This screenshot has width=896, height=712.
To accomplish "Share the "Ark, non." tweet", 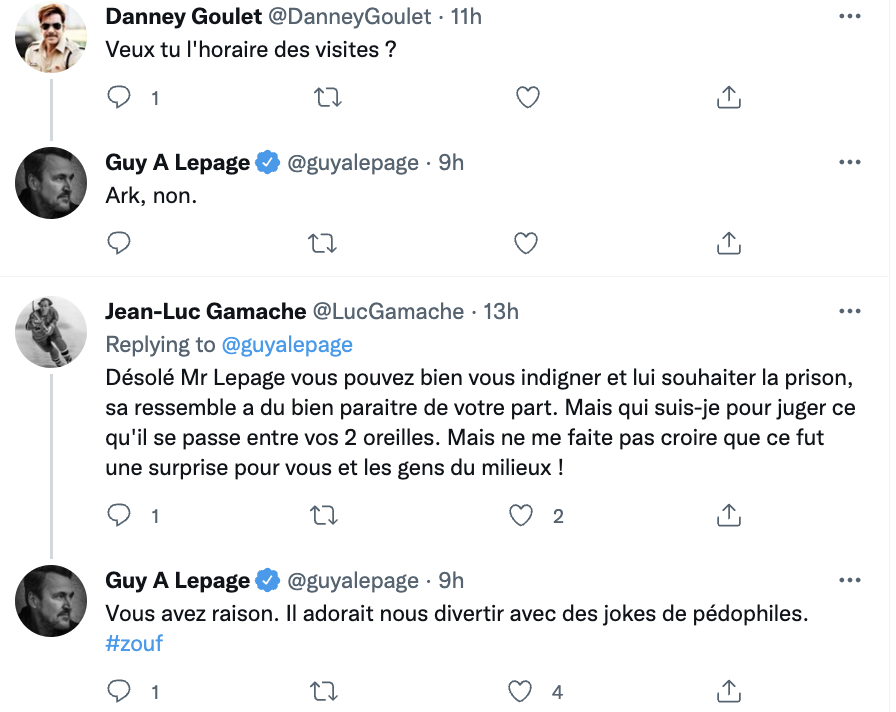I will 729,243.
